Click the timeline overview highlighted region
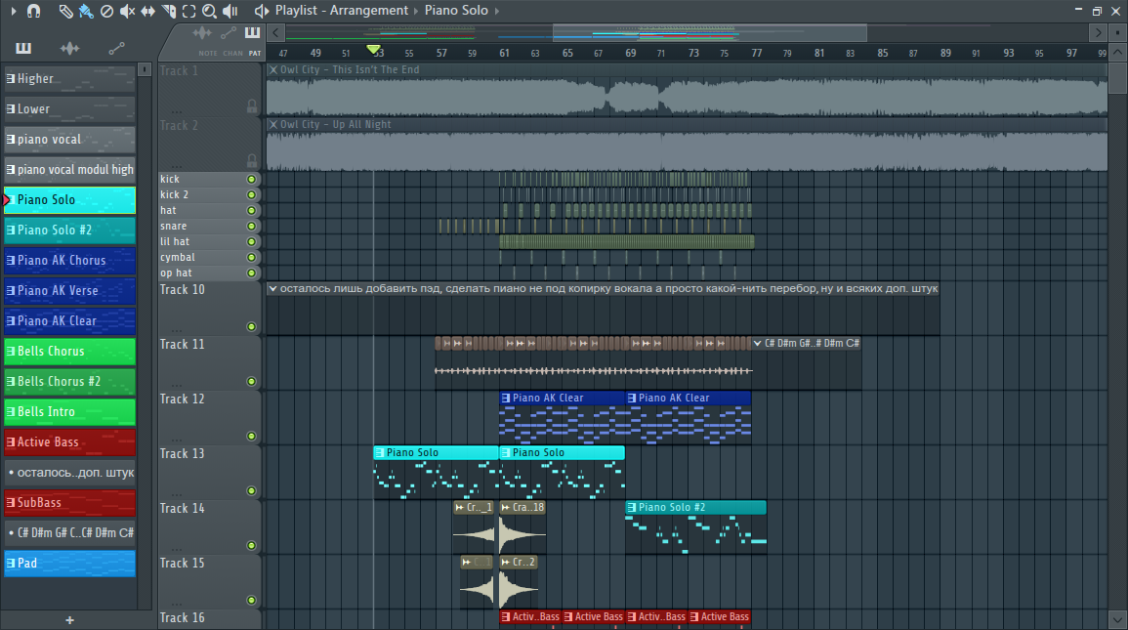 [709, 32]
